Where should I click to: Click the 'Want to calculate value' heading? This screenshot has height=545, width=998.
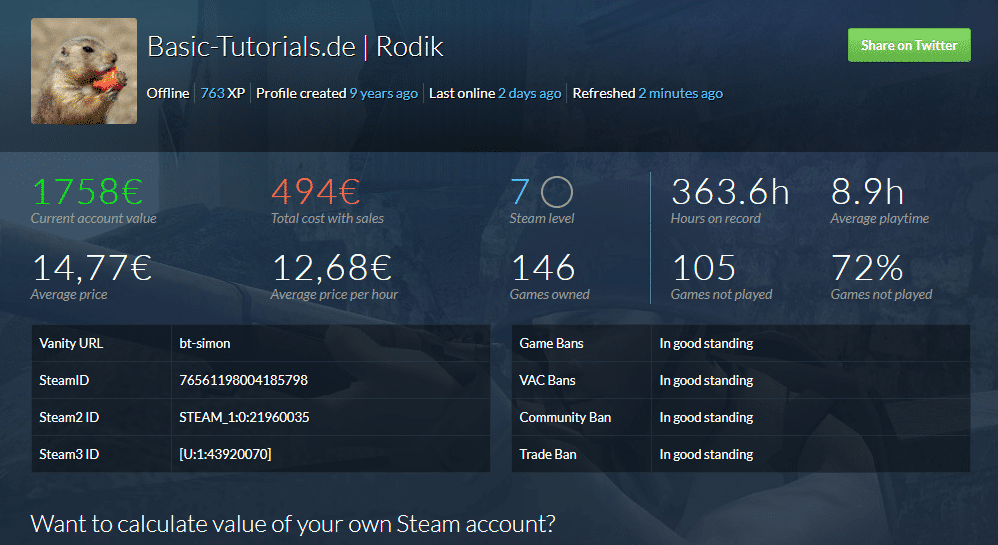293,523
